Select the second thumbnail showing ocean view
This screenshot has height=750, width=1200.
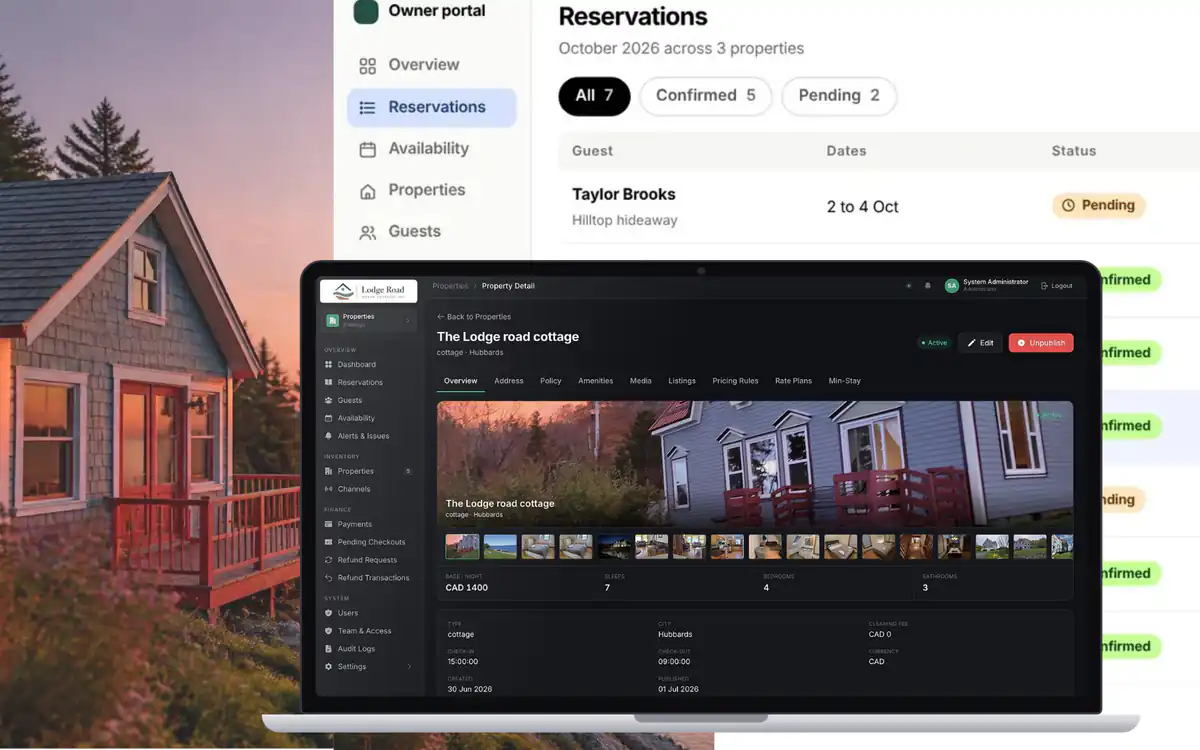[x=500, y=546]
